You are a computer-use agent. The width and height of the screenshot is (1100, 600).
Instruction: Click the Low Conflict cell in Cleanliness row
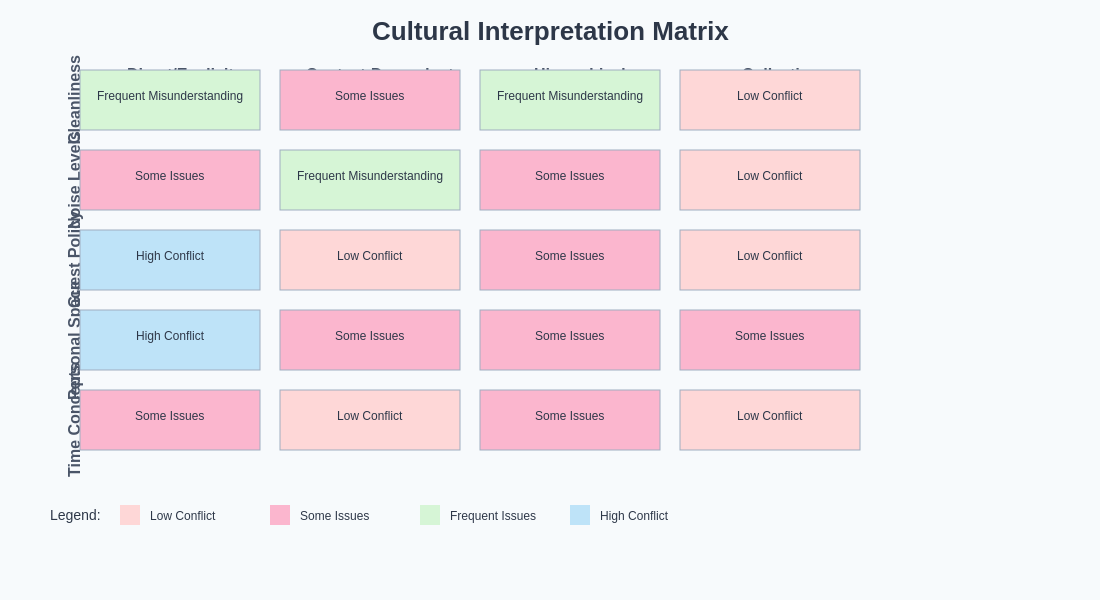pos(770,100)
